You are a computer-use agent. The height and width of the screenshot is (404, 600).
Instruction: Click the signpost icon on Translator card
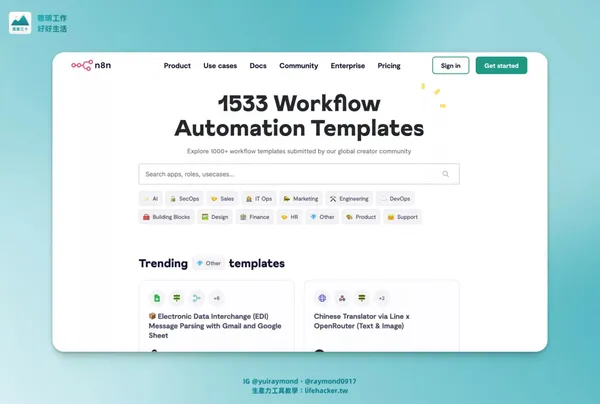tap(362, 298)
